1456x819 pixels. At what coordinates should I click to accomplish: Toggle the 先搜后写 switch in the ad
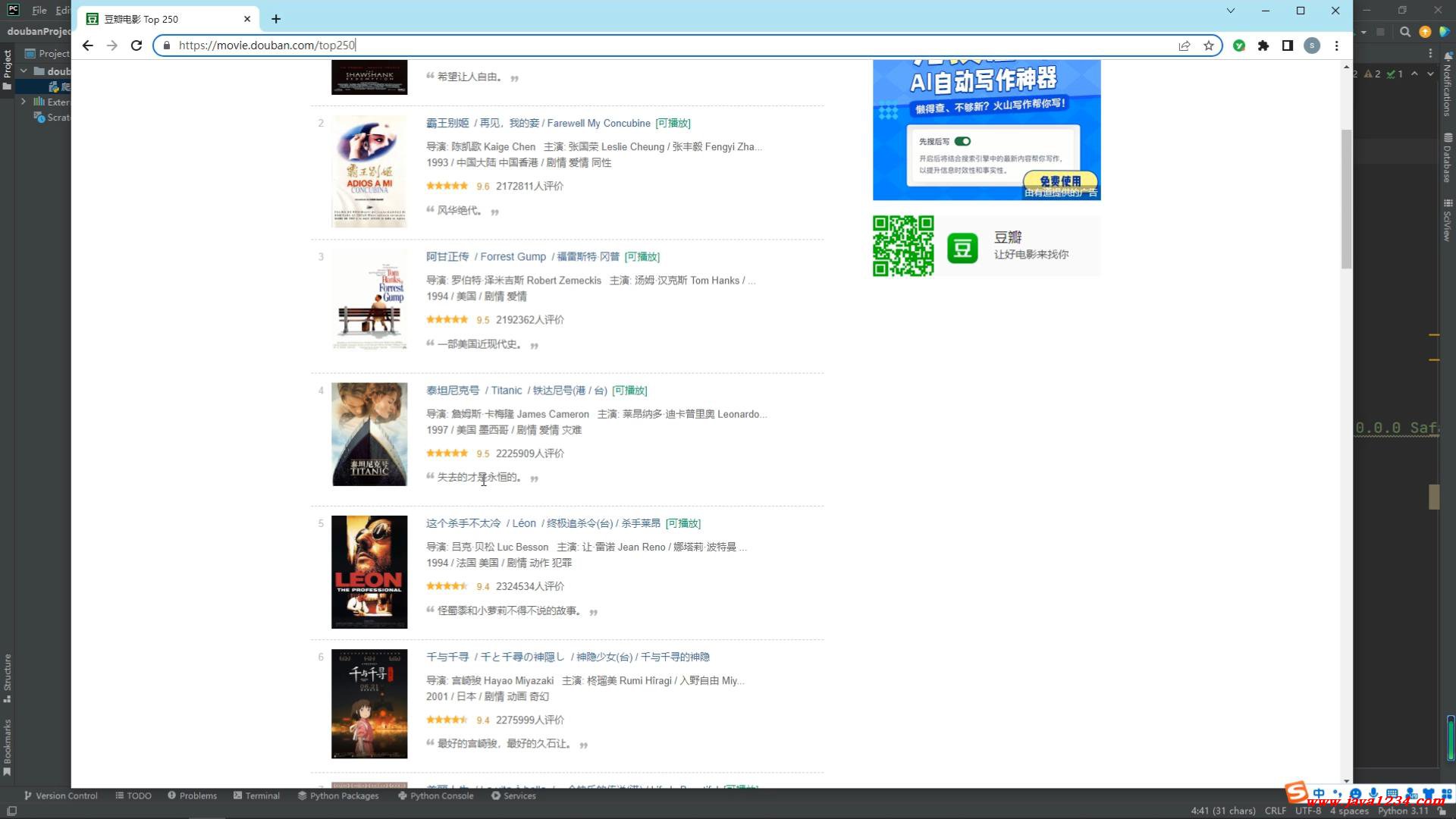962,141
